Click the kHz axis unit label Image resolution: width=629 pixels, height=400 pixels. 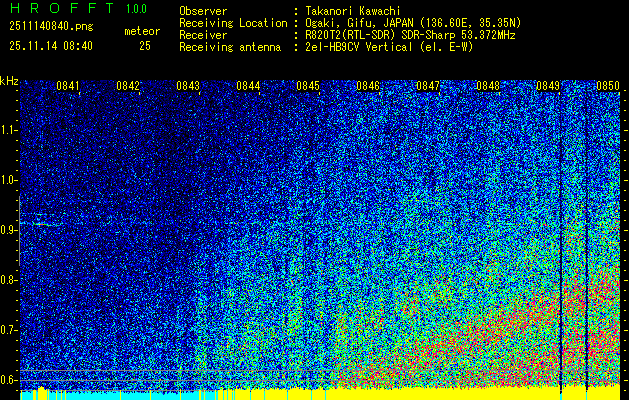(9, 81)
